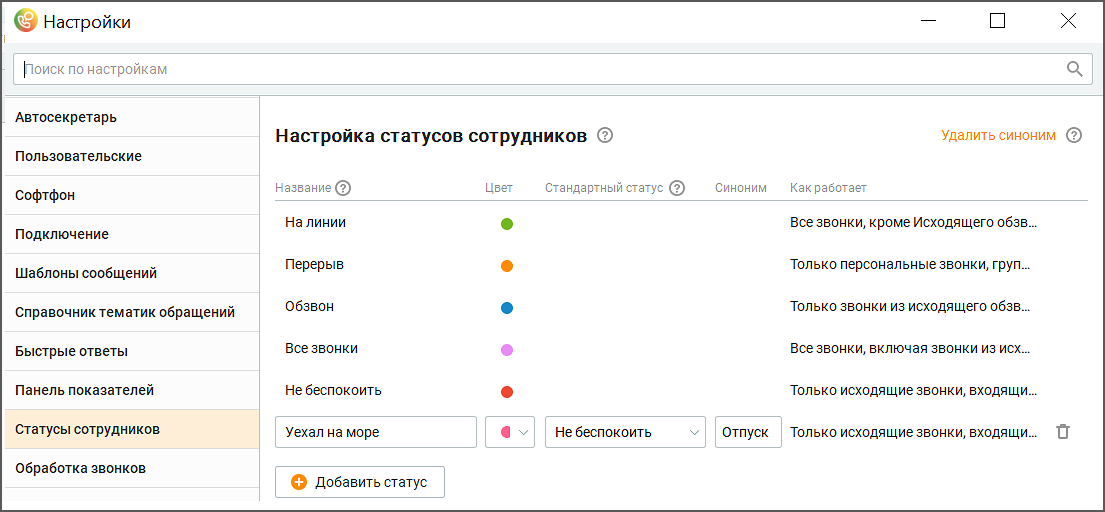Click help icon beside Название column
The height and width of the screenshot is (512, 1105).
[343, 188]
